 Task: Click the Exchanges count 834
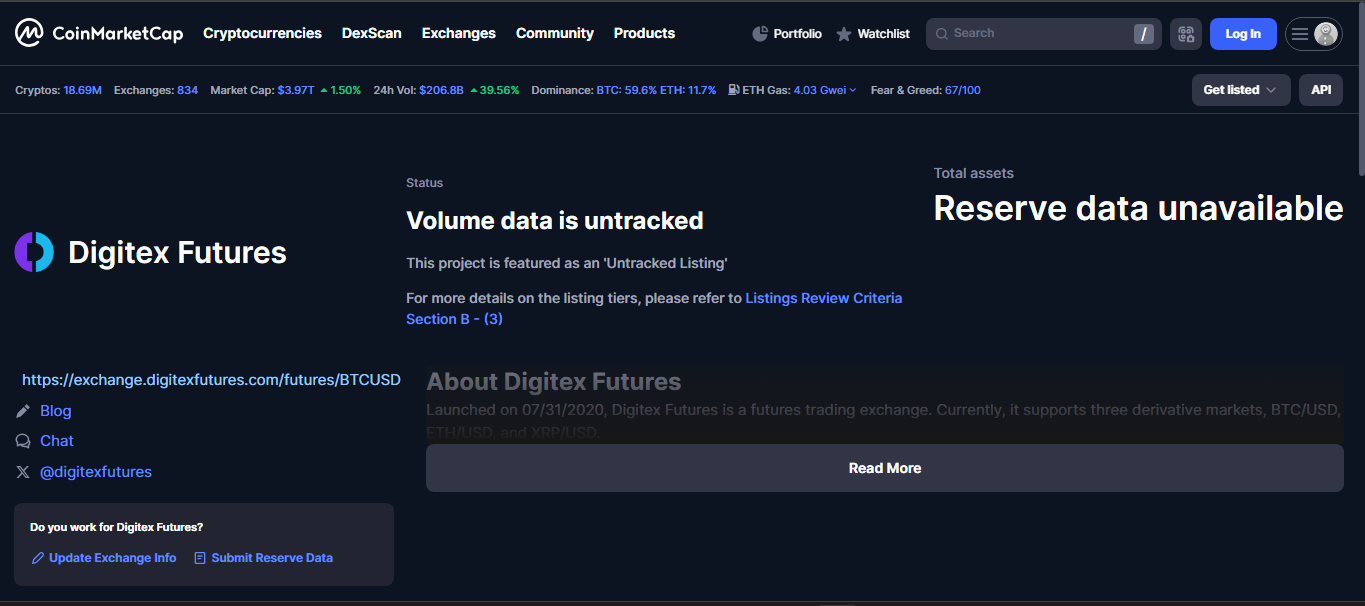pyautogui.click(x=188, y=90)
